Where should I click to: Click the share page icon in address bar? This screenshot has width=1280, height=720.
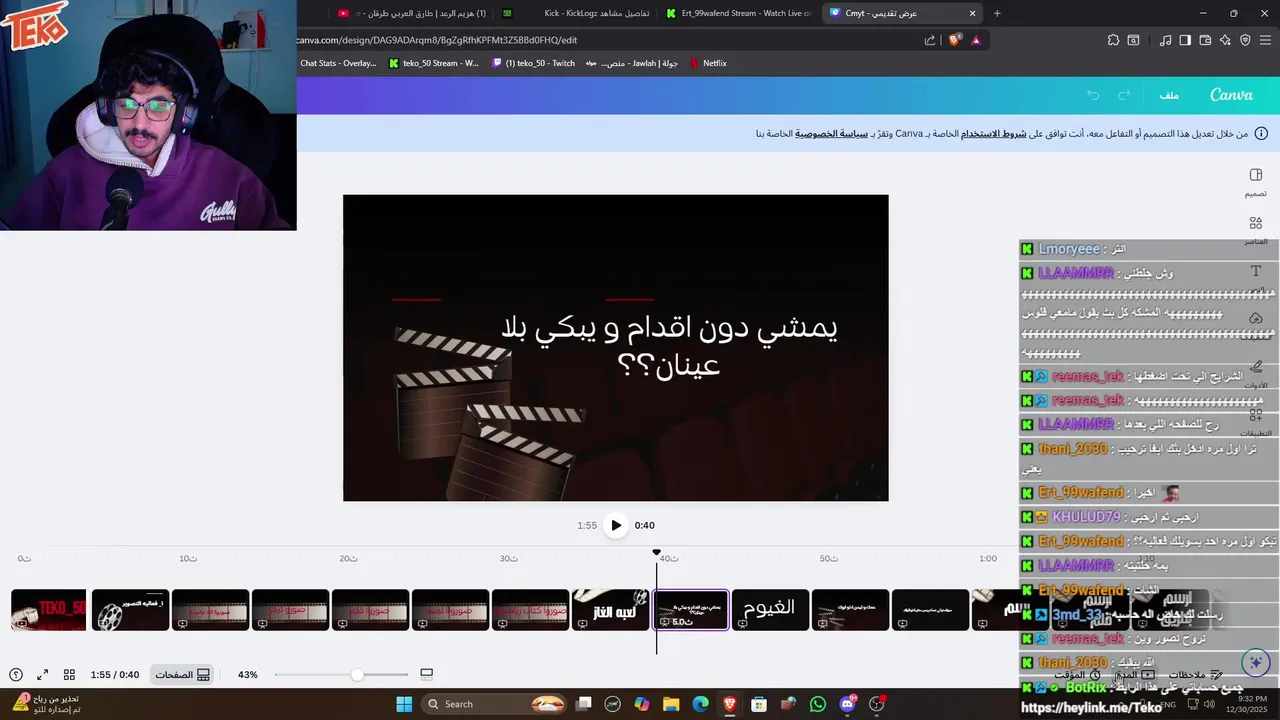tap(930, 40)
